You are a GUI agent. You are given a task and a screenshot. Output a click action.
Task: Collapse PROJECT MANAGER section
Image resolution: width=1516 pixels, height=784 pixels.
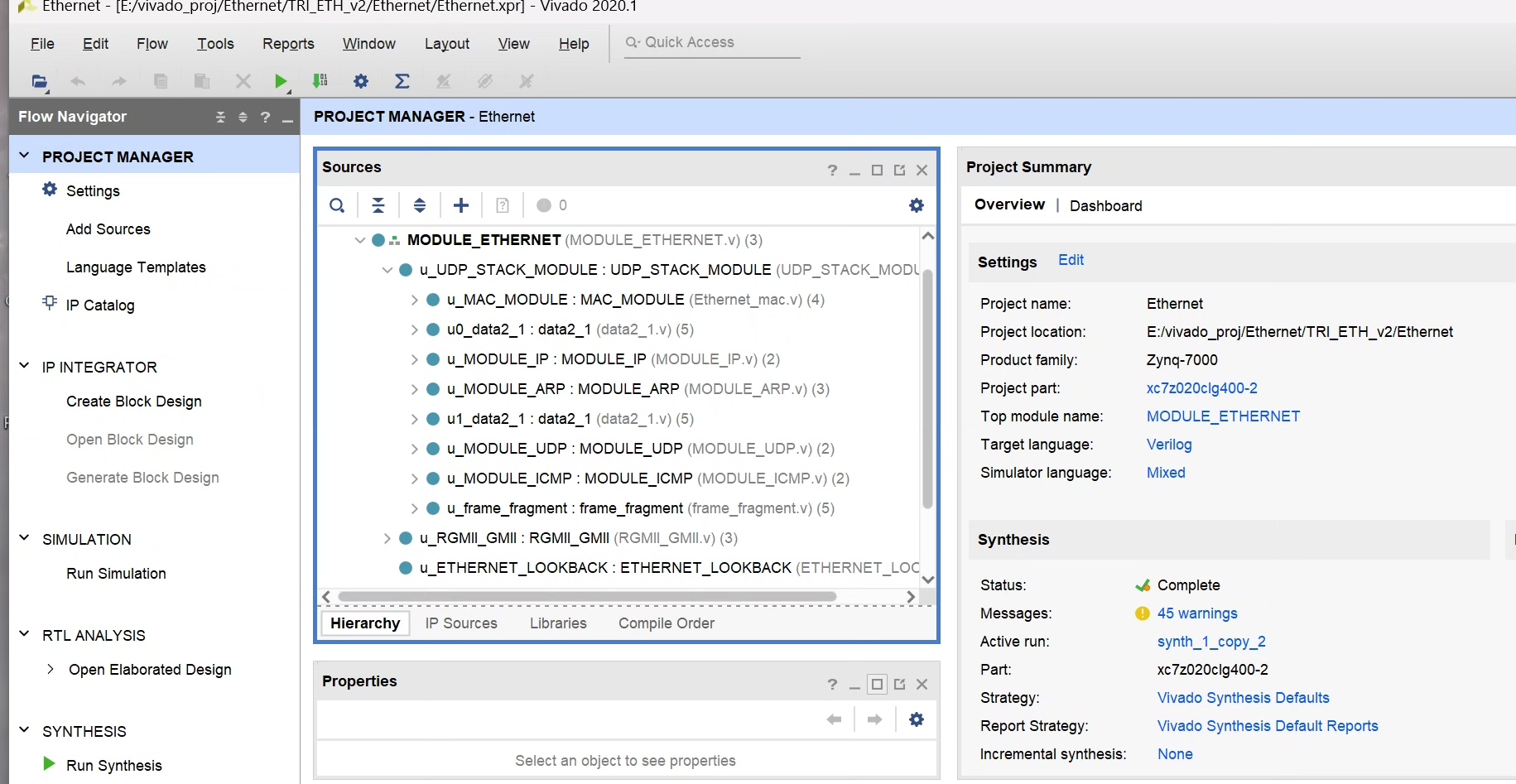tap(24, 156)
